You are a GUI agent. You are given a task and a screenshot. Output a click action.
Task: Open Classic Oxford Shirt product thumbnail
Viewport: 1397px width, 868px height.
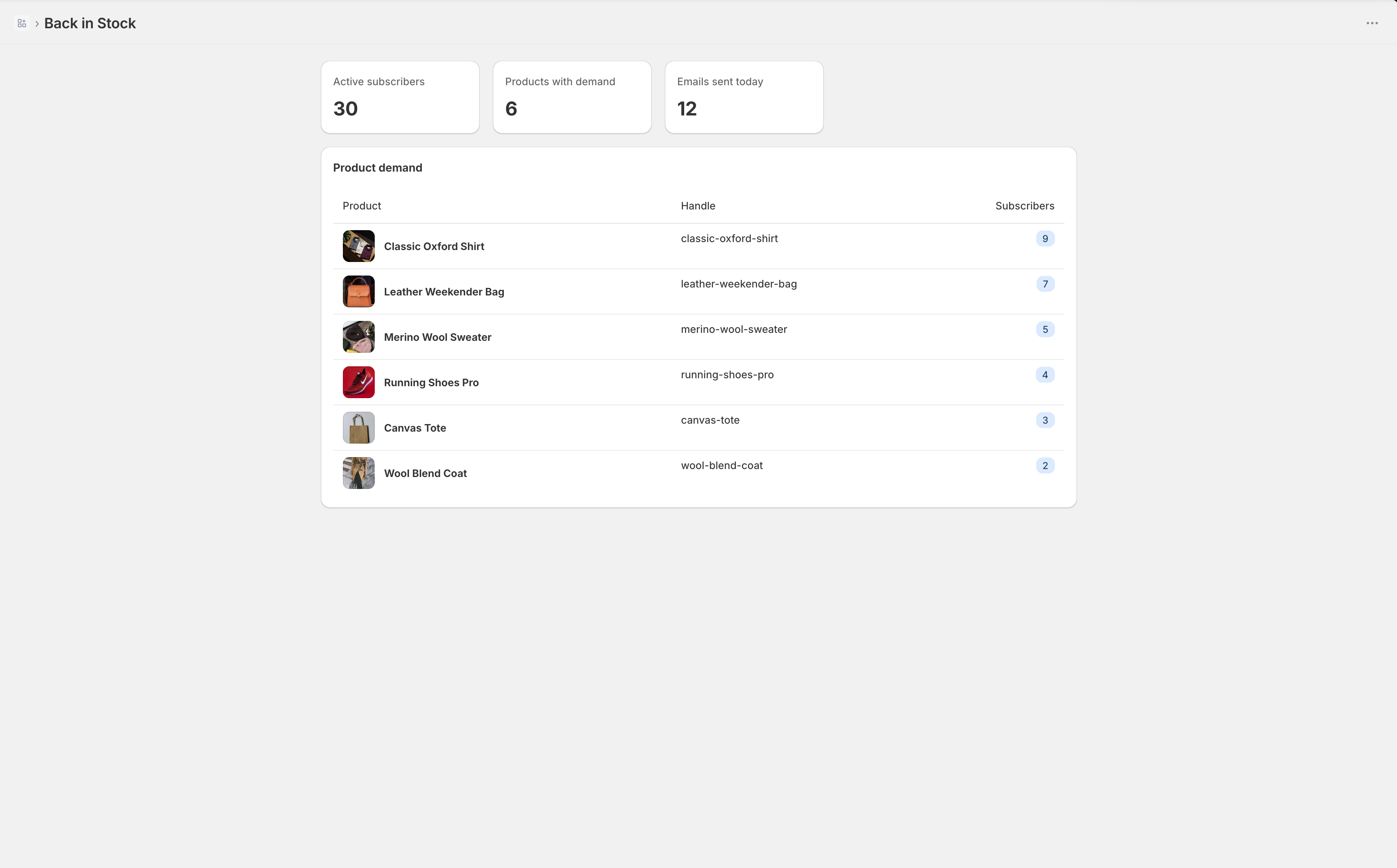coord(359,246)
